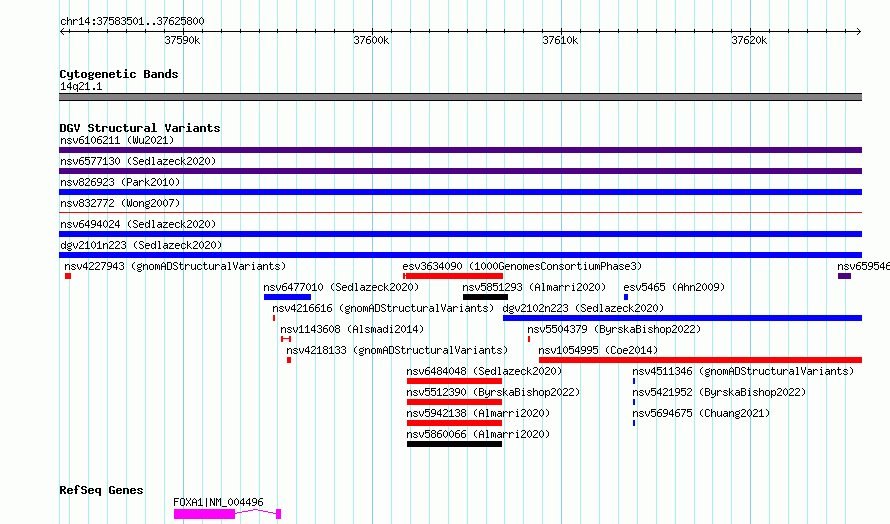Click the small blue esv5465 marker
Image resolution: width=890 pixels, height=524 pixels.
point(626,297)
